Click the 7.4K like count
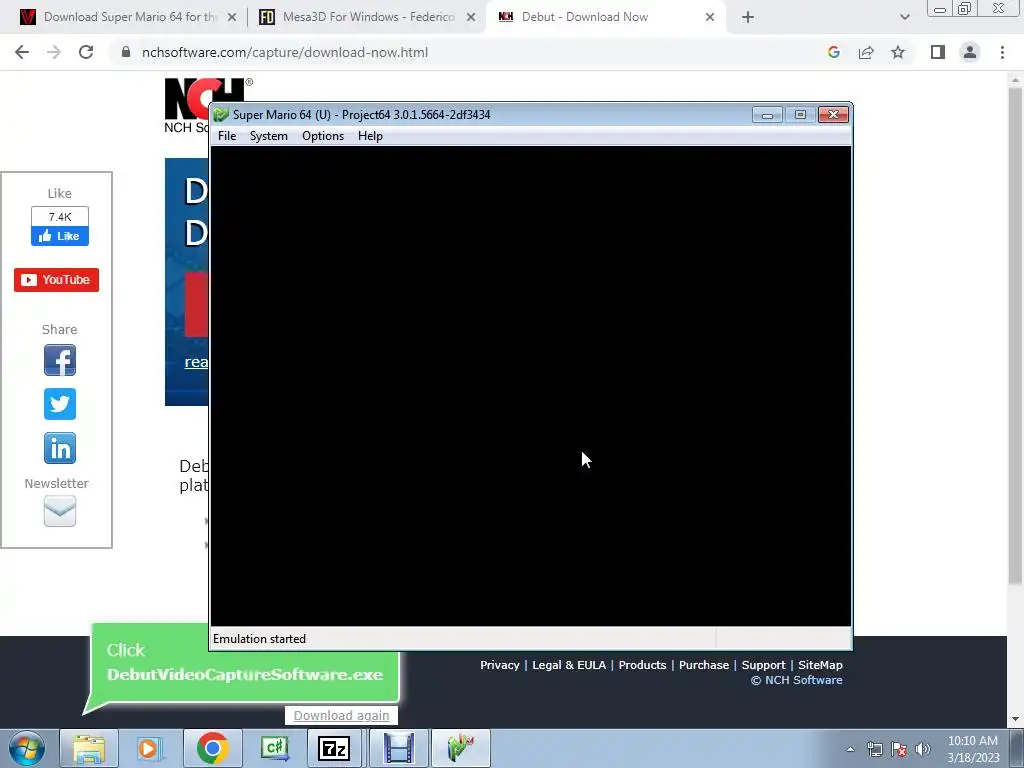The height and width of the screenshot is (768, 1024). point(59,217)
